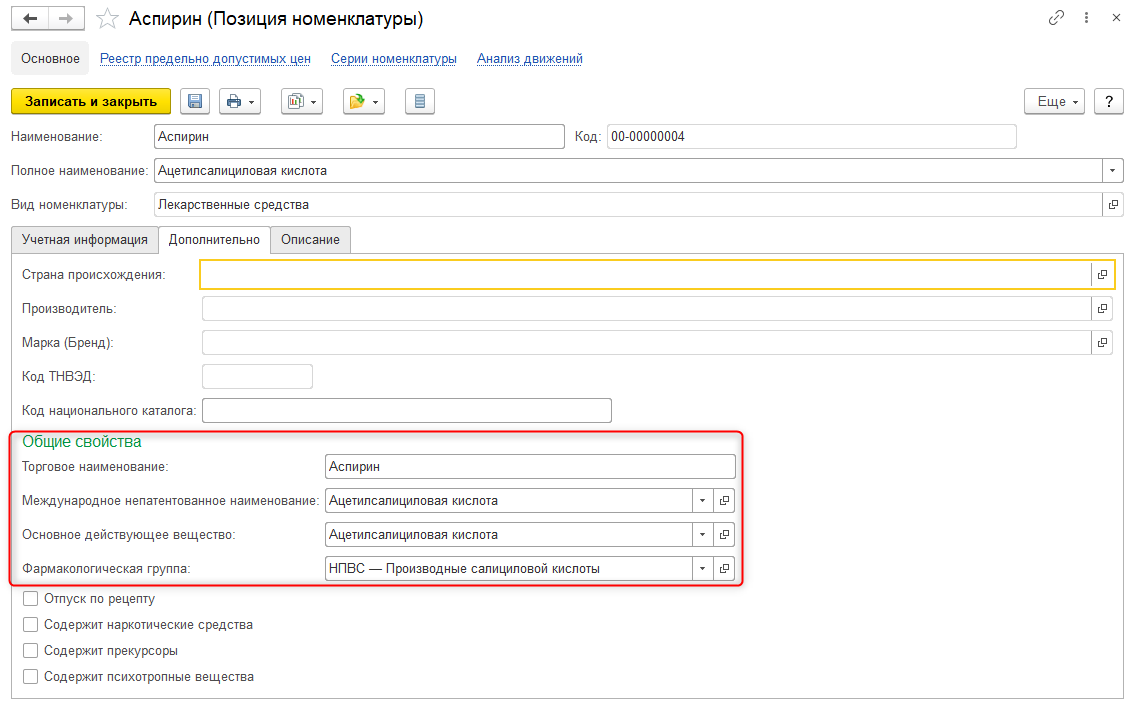The image size is (1136, 707).
Task: Click the Марка (Бренд) input field
Action: click(x=646, y=343)
